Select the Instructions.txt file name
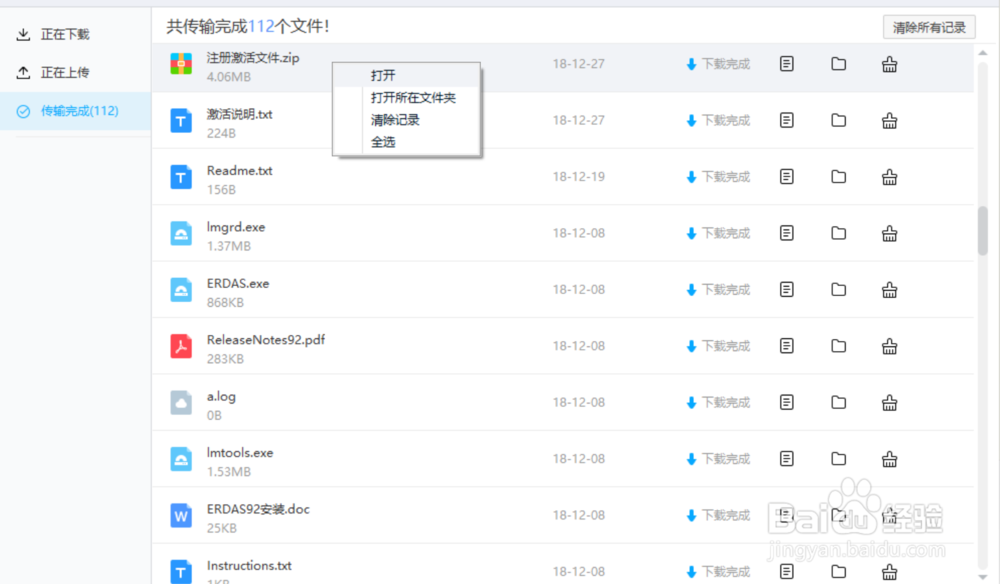1000x584 pixels. click(x=249, y=566)
